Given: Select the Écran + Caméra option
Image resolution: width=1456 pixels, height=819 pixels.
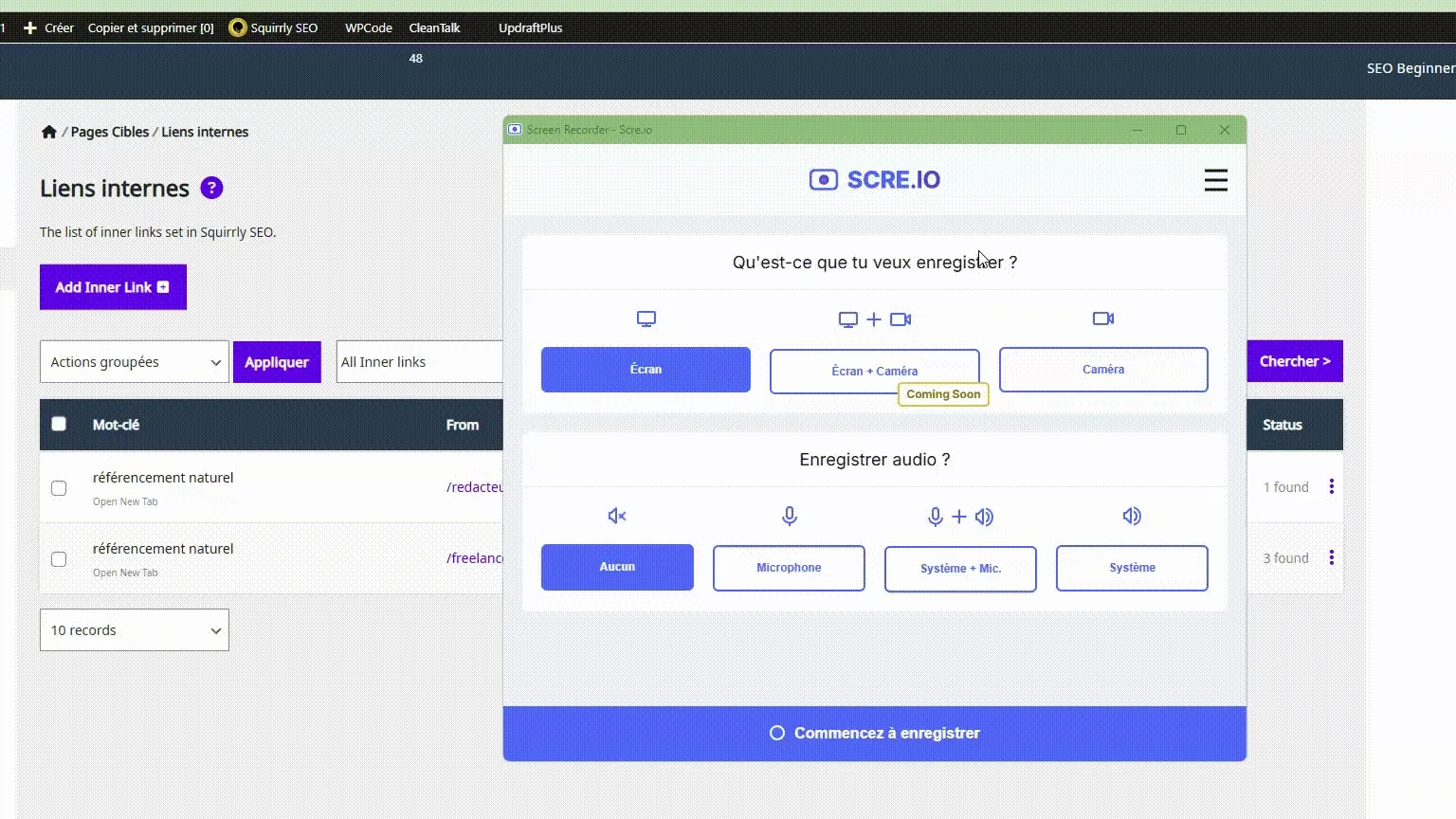Looking at the screenshot, I should click(x=874, y=371).
